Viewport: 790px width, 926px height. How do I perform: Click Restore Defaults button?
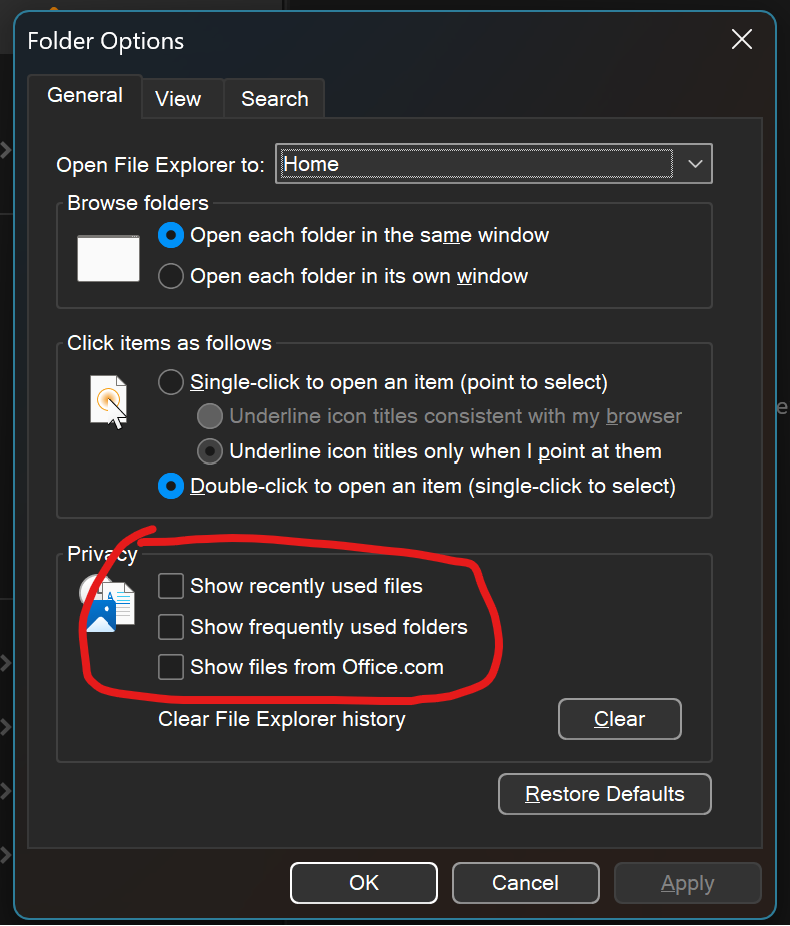(x=605, y=794)
